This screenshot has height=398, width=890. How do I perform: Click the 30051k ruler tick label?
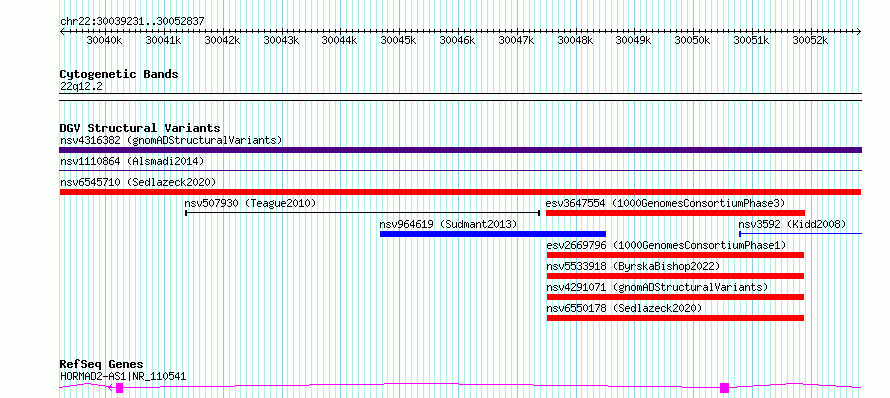coord(752,41)
